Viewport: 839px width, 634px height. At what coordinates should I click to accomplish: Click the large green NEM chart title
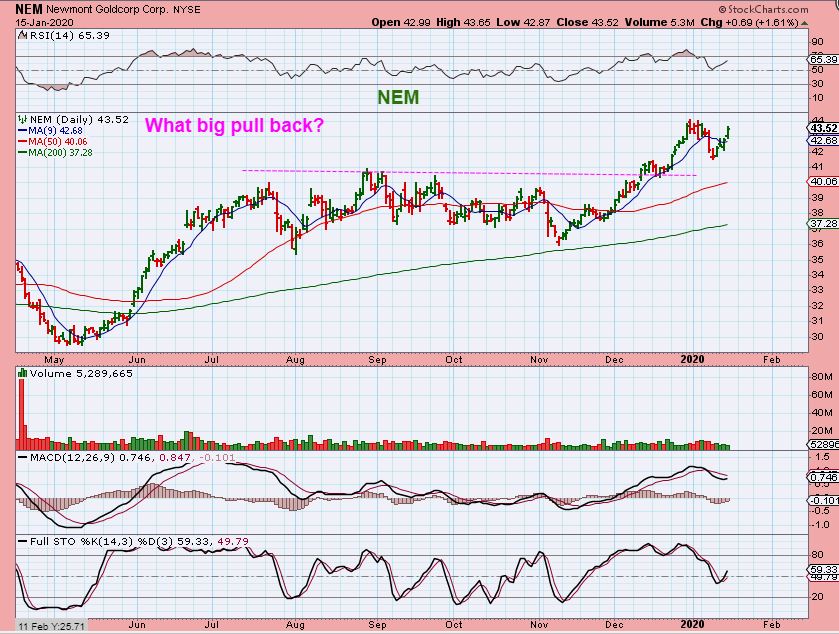click(x=398, y=97)
